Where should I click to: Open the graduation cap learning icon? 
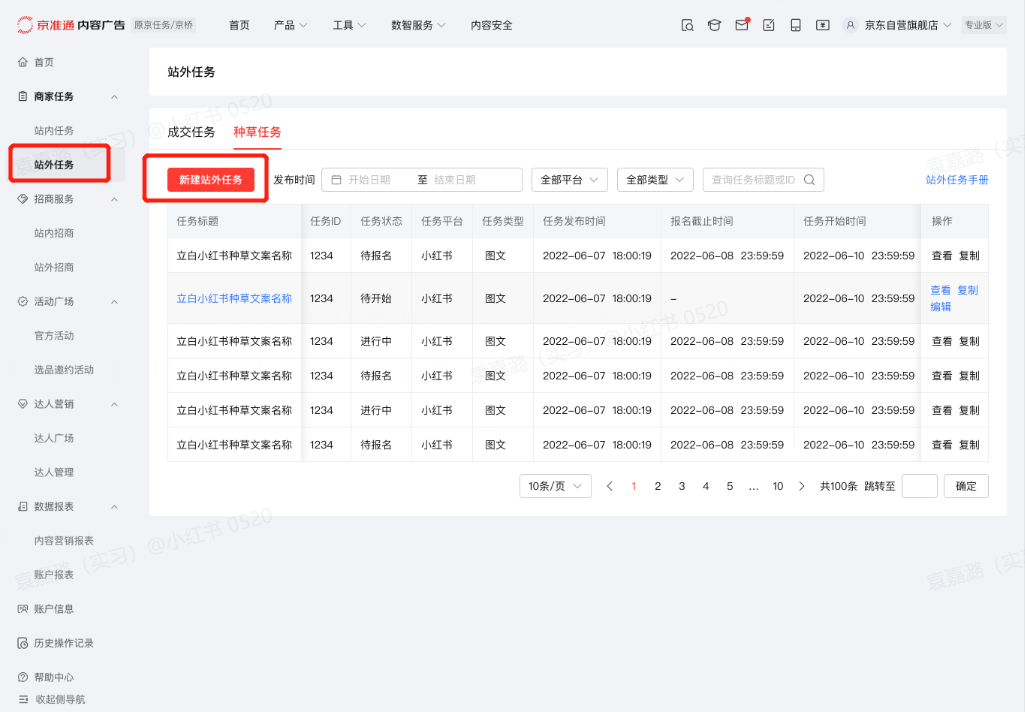tap(714, 25)
